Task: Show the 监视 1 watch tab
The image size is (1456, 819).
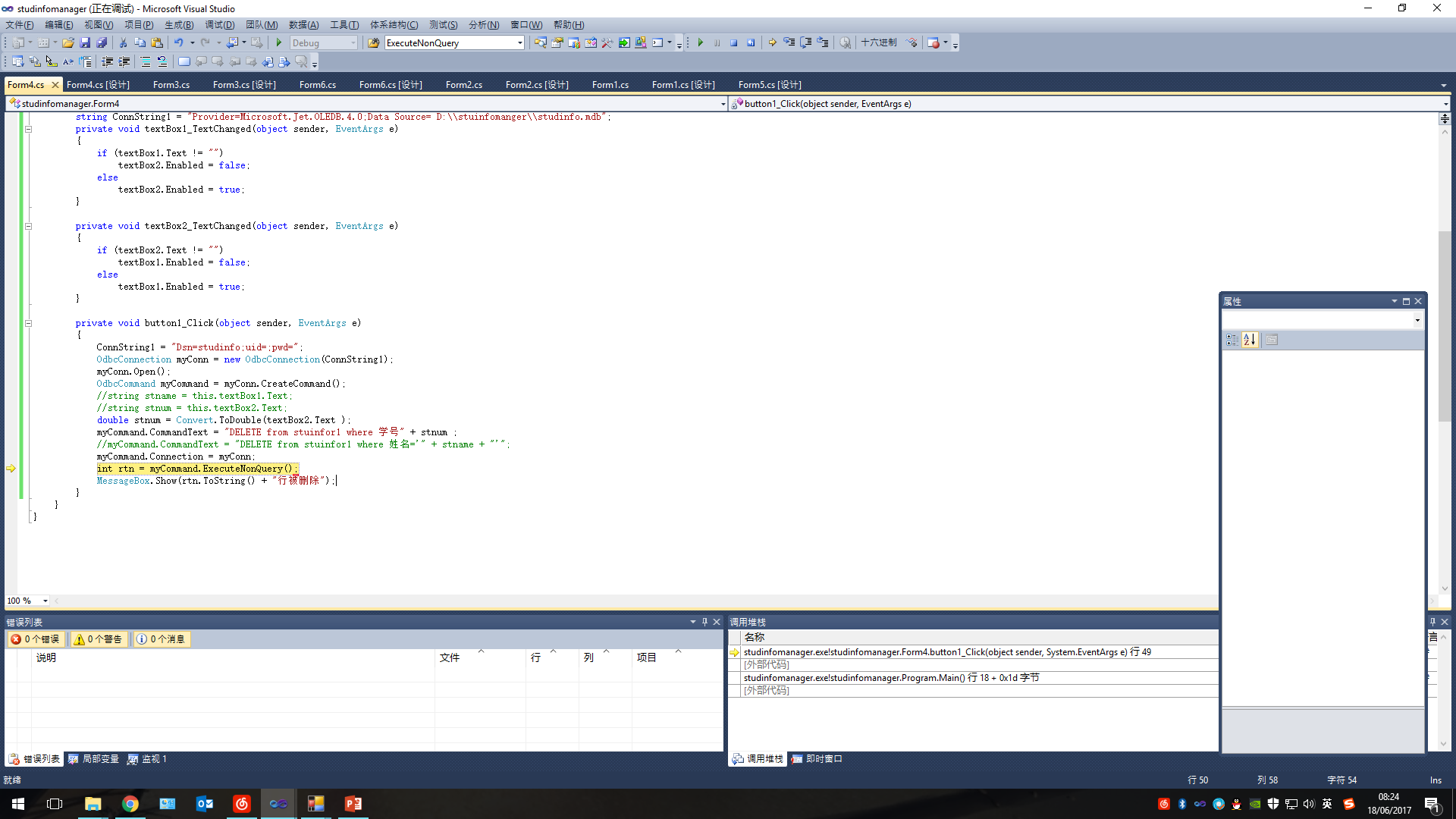Action: coord(147,759)
